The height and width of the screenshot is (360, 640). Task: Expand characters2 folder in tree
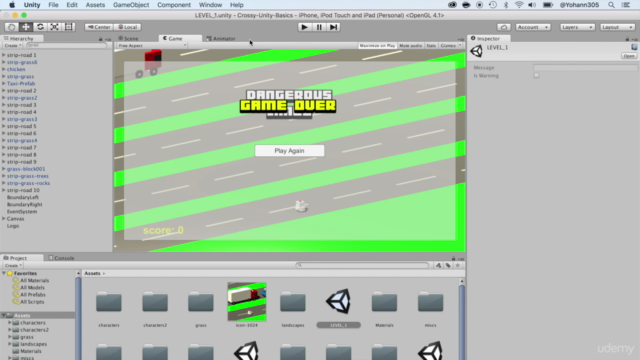(x=10, y=330)
